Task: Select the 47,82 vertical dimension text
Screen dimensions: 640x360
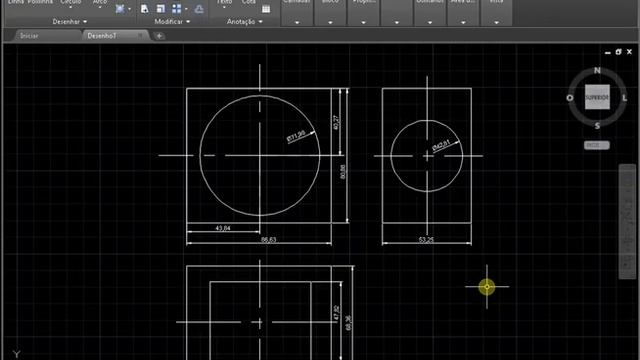Action: click(336, 313)
